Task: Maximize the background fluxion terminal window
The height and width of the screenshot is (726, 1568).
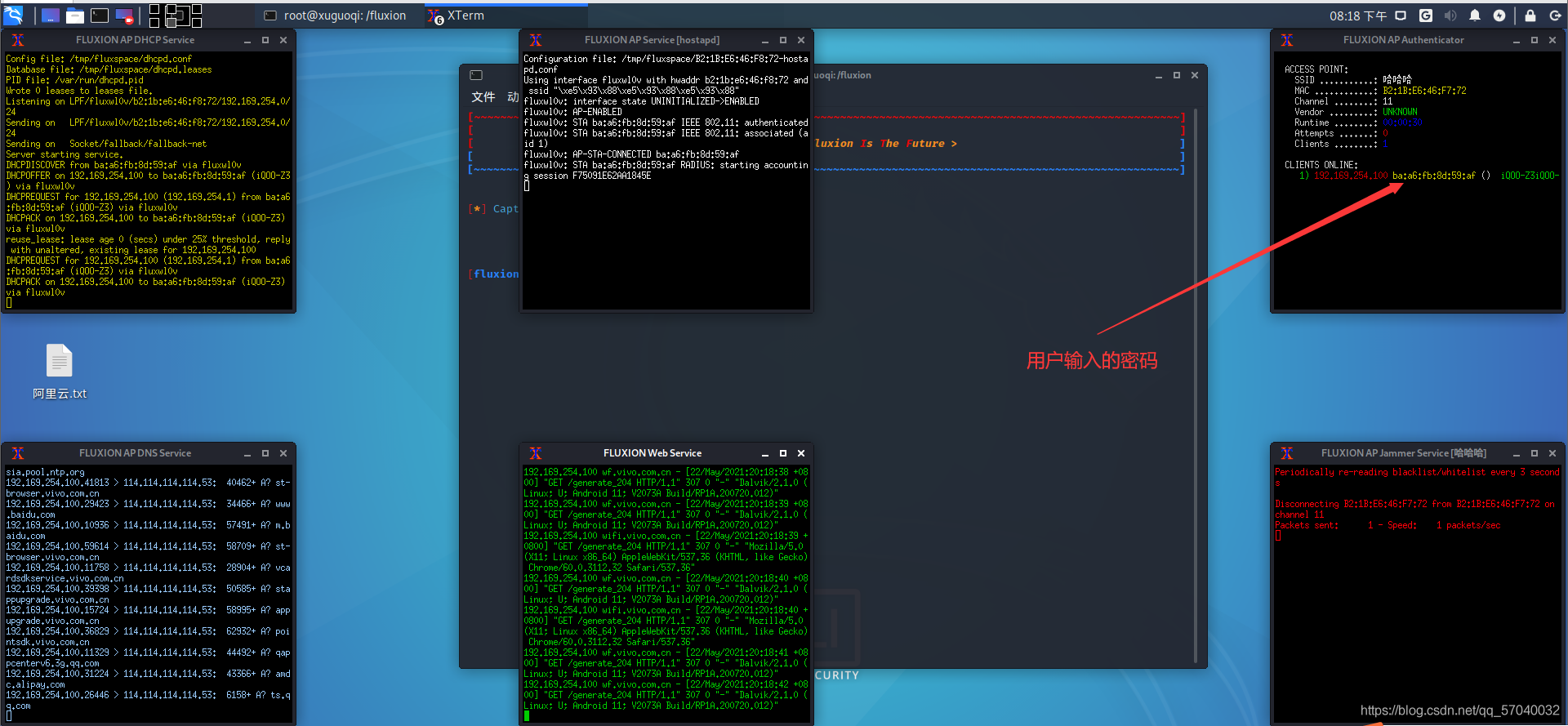Action: click(x=1177, y=75)
